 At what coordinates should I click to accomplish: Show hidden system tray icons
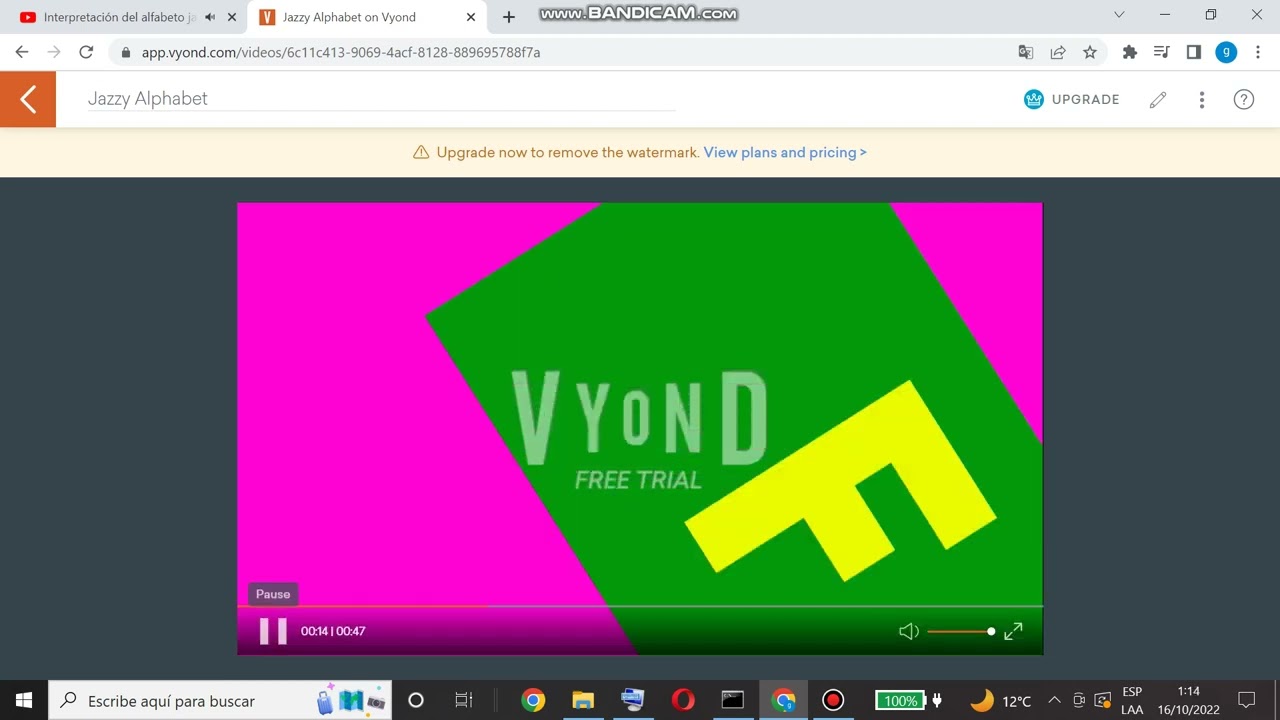click(x=1054, y=700)
